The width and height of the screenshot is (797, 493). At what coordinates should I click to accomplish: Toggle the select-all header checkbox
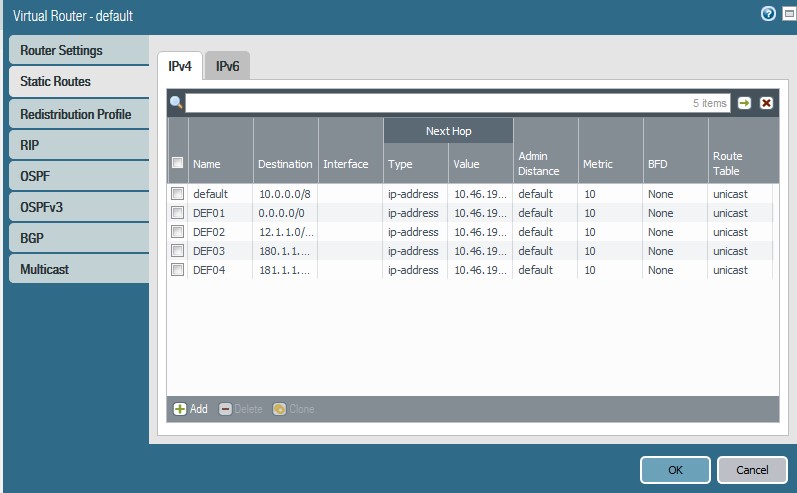[x=177, y=163]
